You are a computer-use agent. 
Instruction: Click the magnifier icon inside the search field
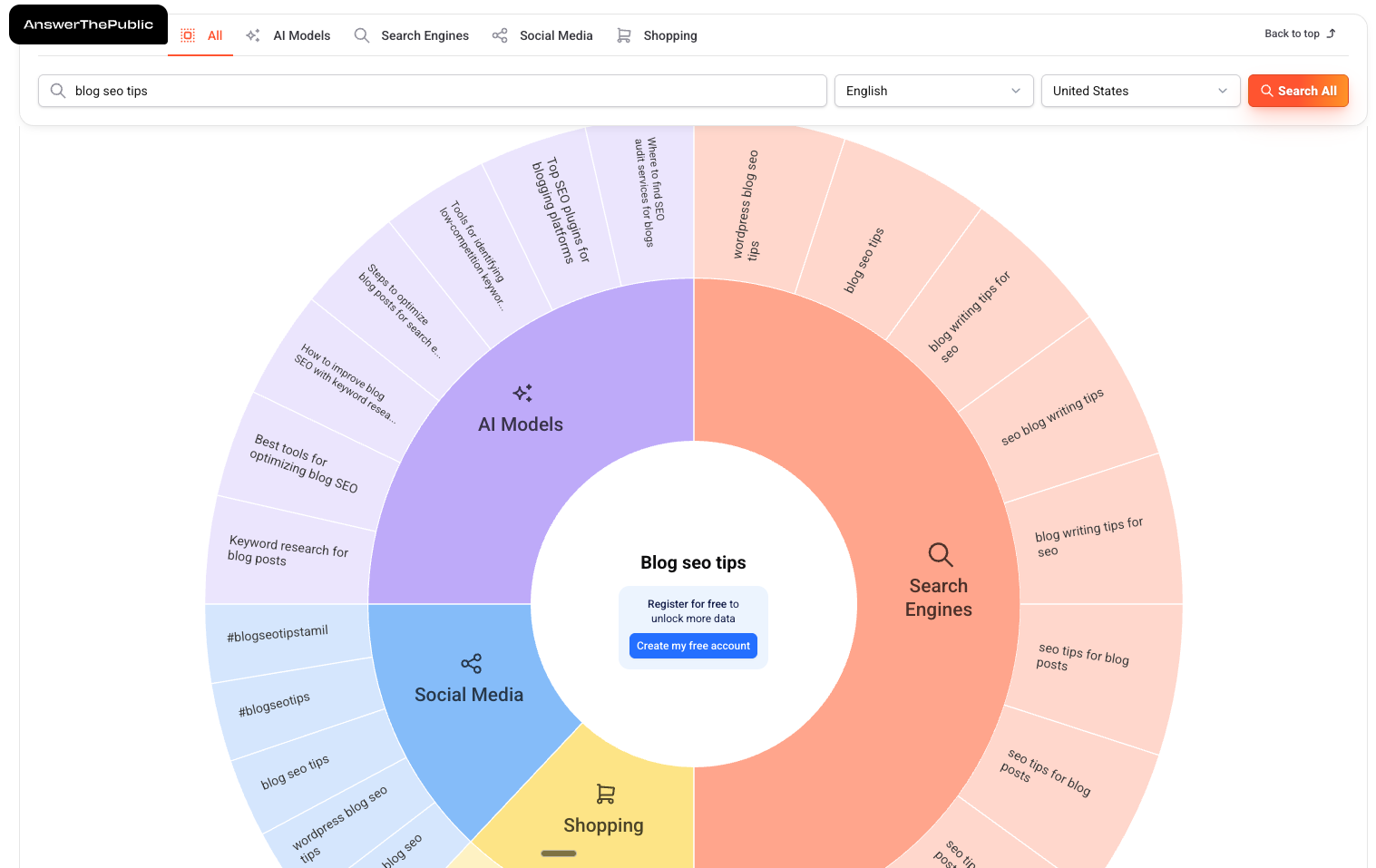pos(58,91)
